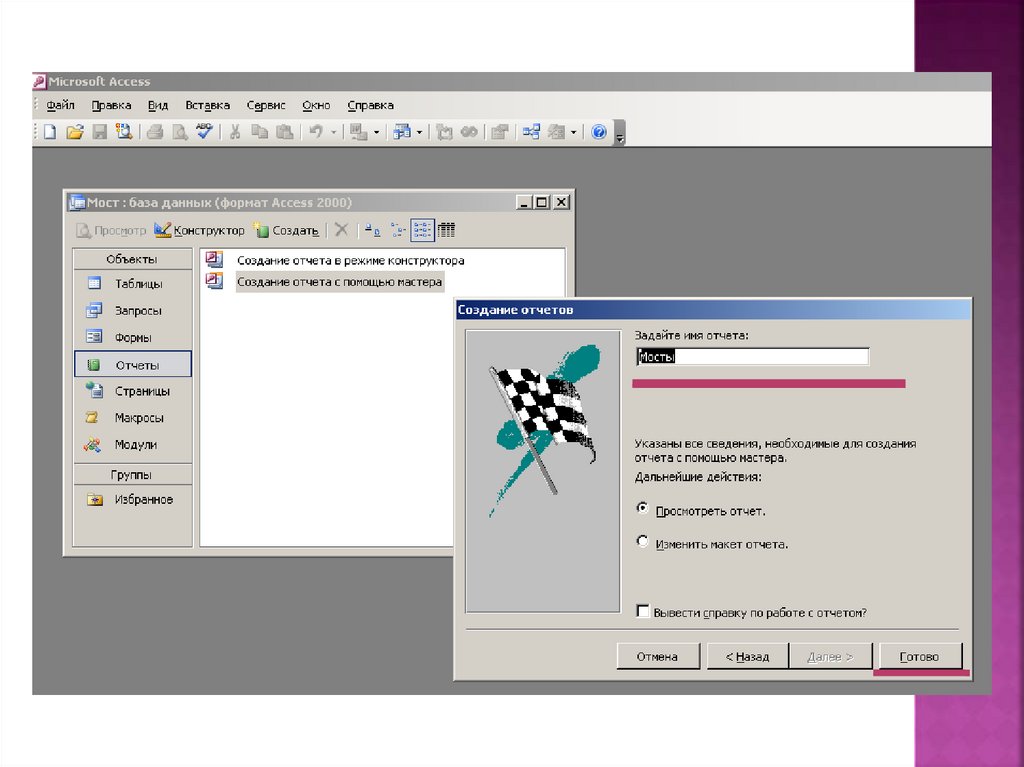
Task: Click the Отмена button in the wizard
Action: point(658,656)
